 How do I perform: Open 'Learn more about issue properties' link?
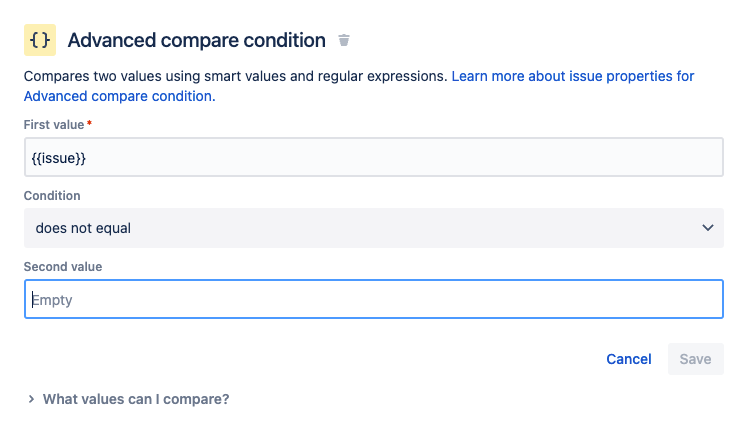pyautogui.click(x=573, y=76)
